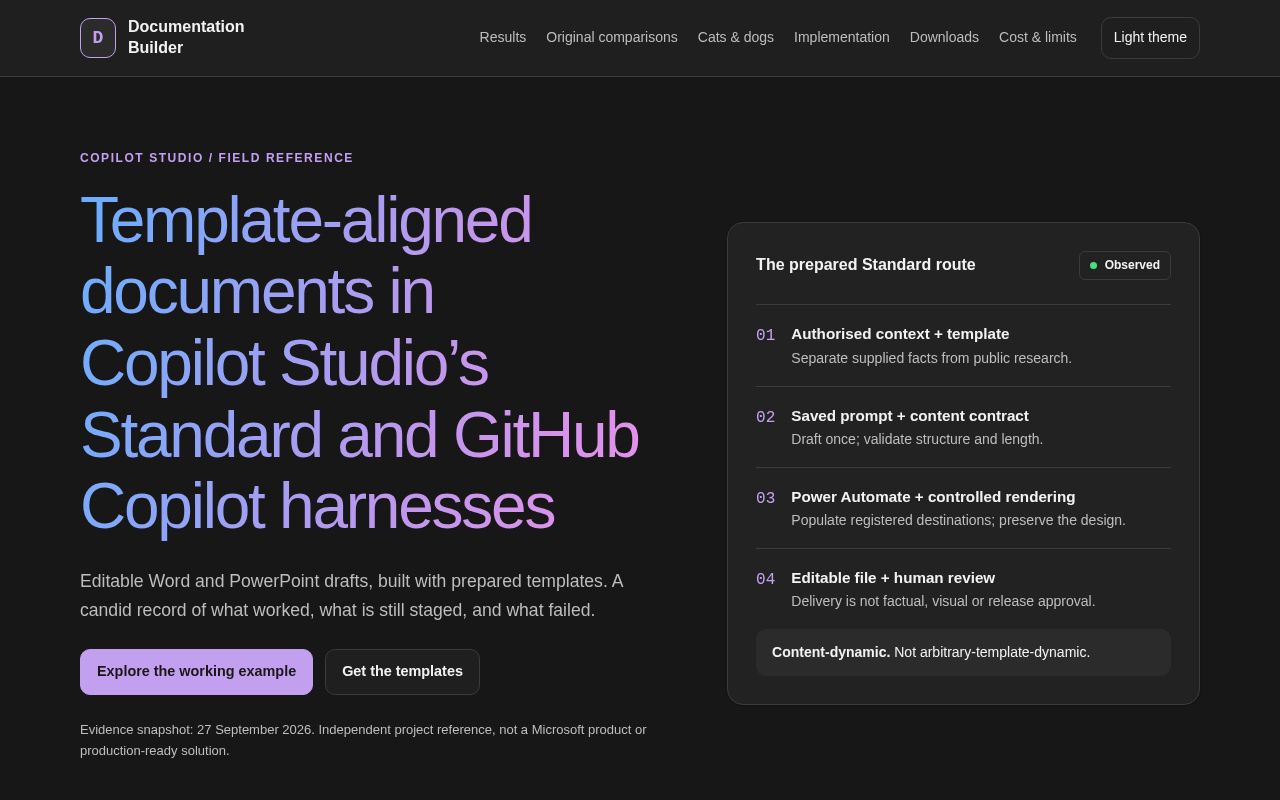Click the Content-dynamic note box

pyautogui.click(x=963, y=652)
